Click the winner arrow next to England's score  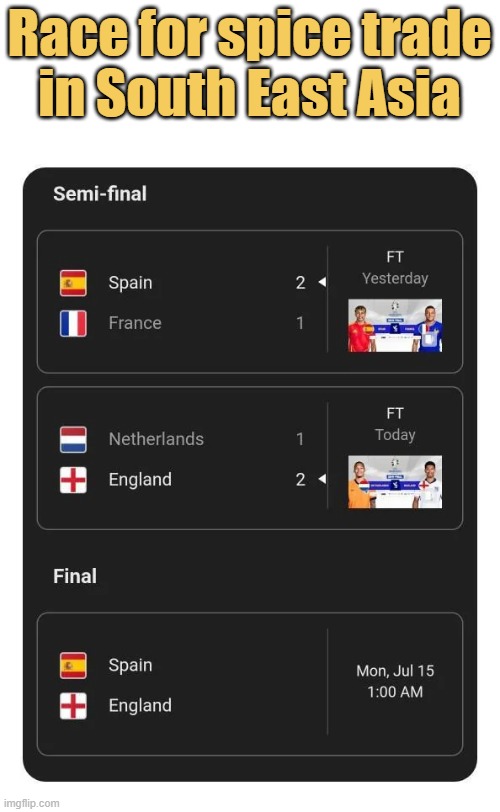click(322, 479)
